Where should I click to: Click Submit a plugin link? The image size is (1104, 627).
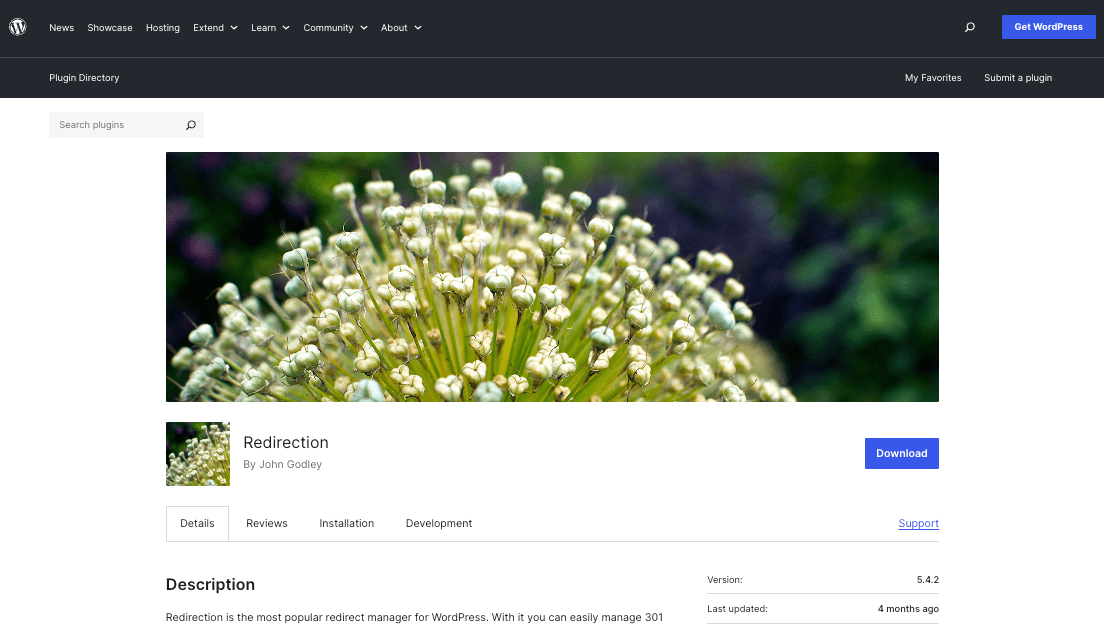(x=1018, y=78)
